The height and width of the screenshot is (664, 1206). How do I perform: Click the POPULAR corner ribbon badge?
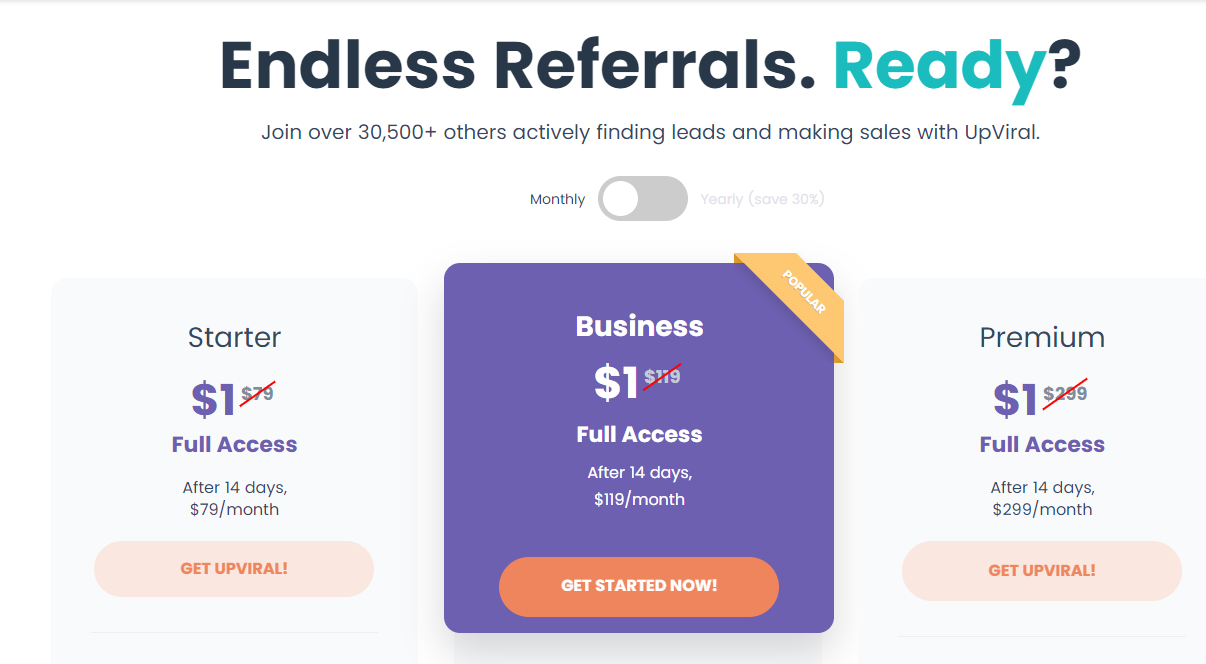tap(801, 296)
